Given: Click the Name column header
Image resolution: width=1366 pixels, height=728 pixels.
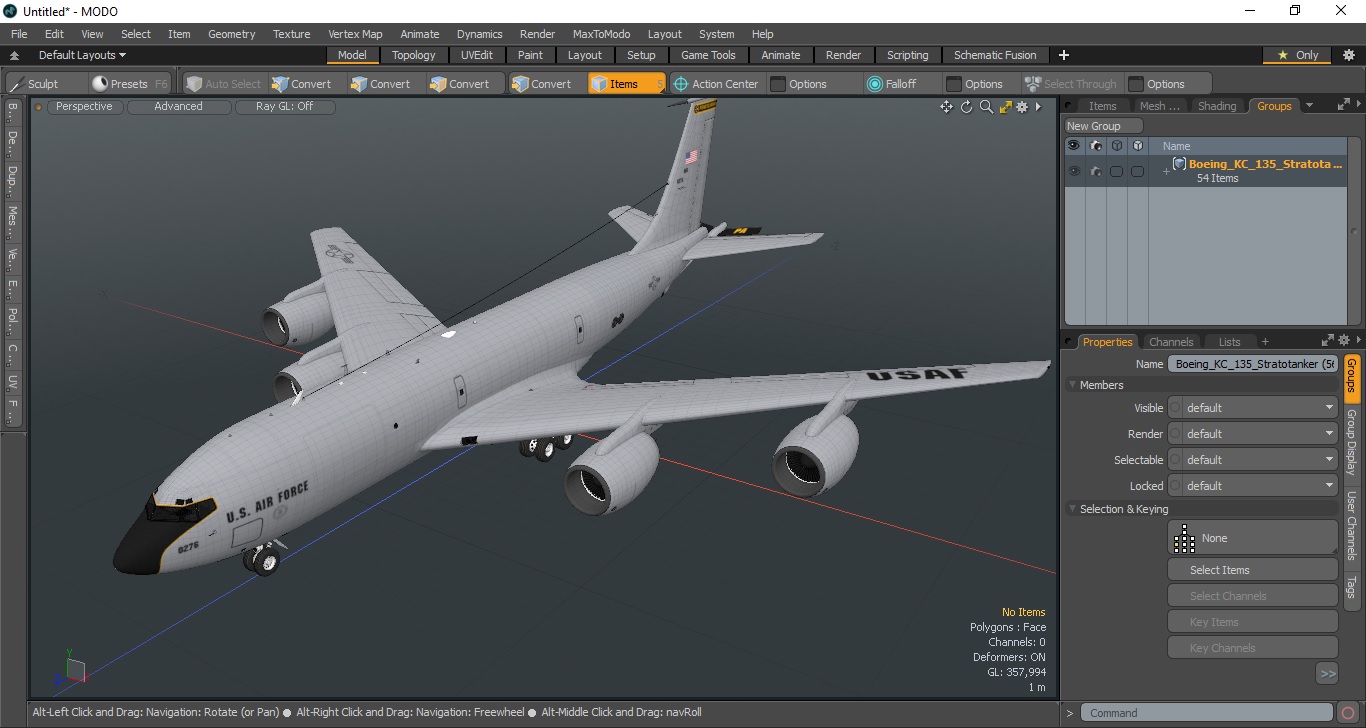Looking at the screenshot, I should click(x=1176, y=146).
